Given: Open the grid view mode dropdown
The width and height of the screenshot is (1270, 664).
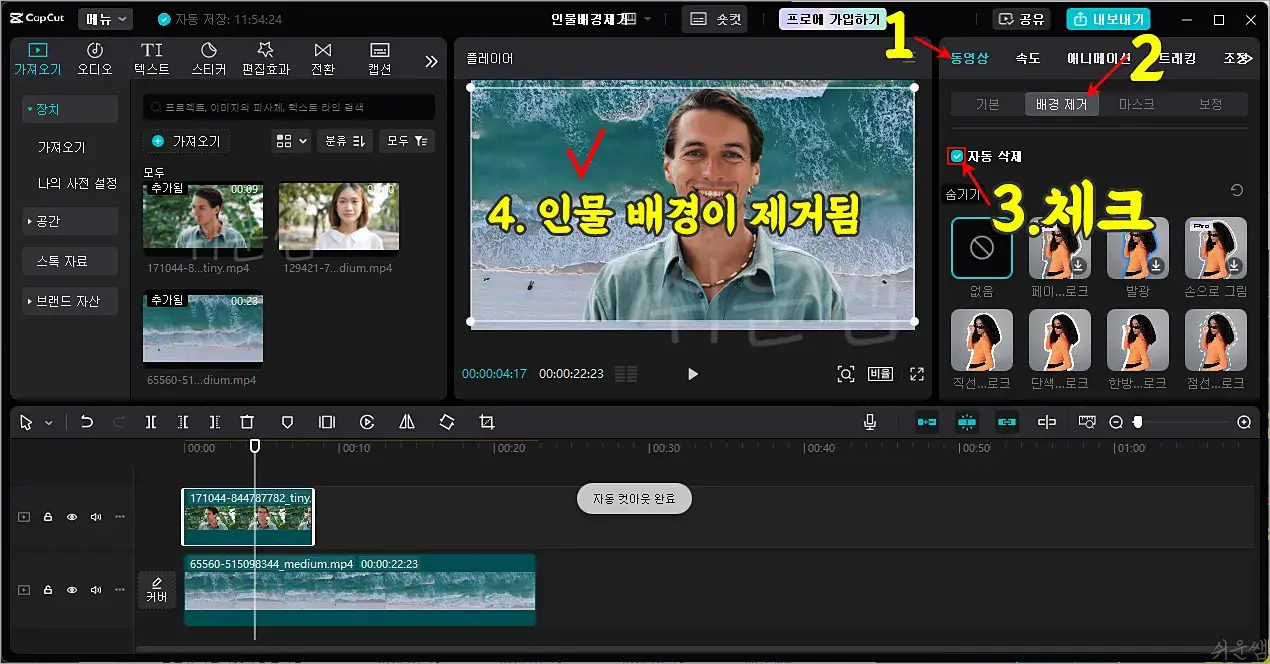Looking at the screenshot, I should pos(292,141).
